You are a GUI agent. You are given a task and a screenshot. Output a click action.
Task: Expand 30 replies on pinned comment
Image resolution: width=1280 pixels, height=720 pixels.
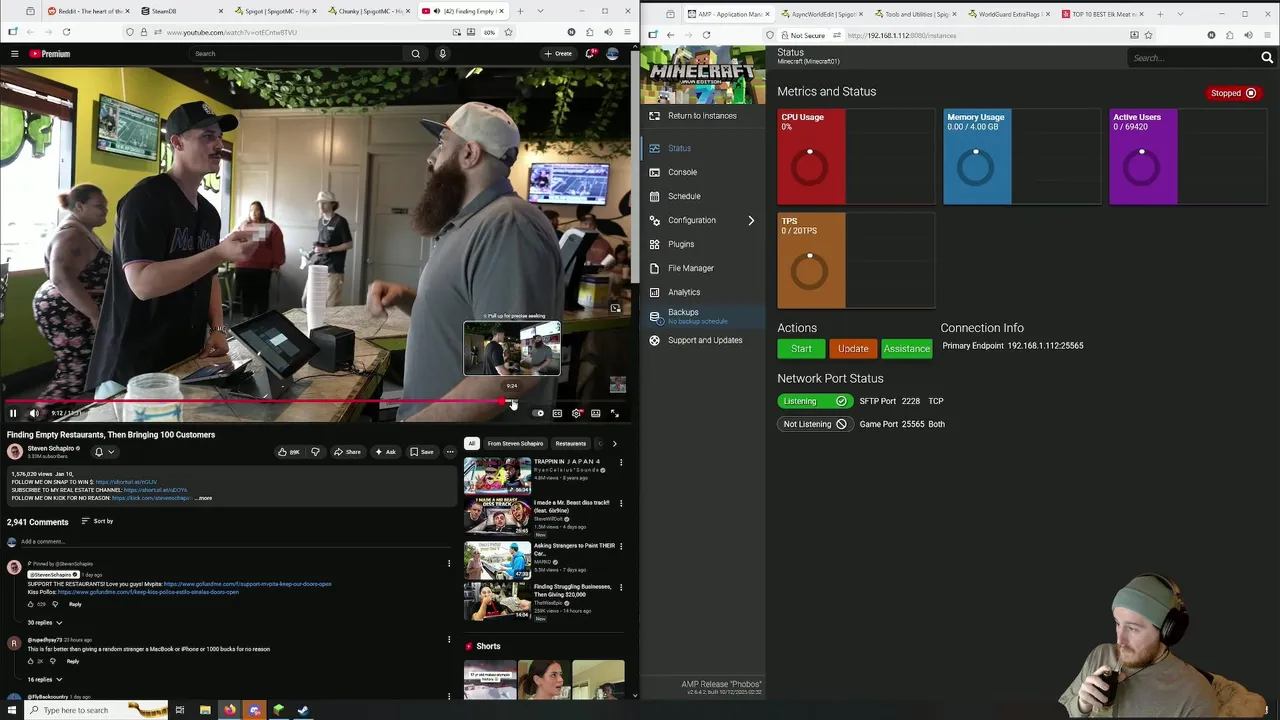[44, 623]
